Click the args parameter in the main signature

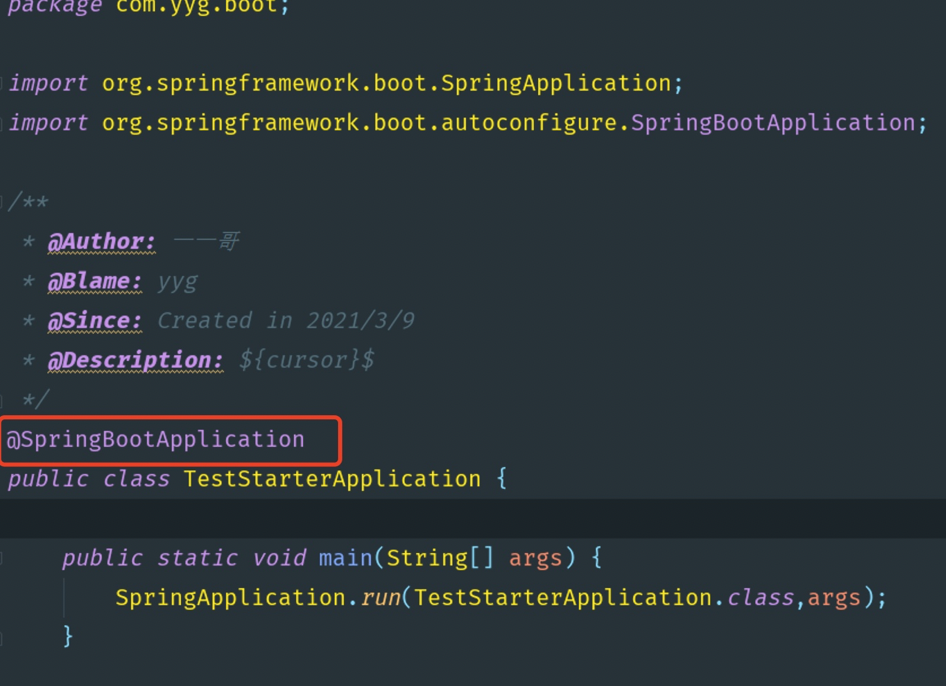(535, 559)
